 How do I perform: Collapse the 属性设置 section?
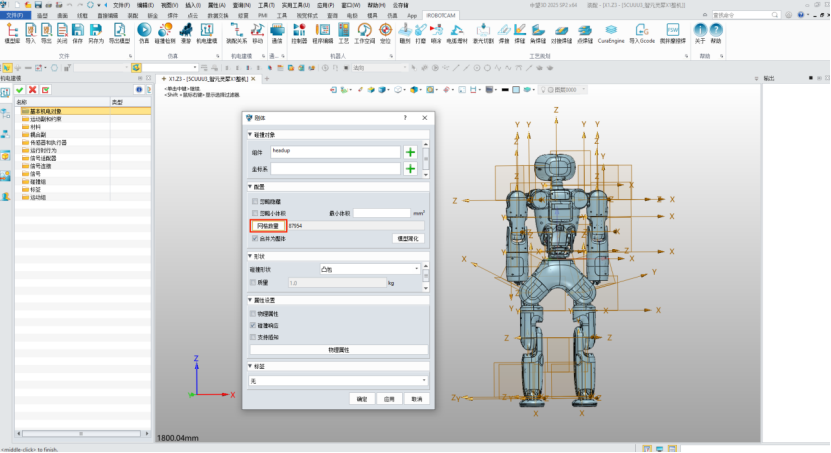250,300
